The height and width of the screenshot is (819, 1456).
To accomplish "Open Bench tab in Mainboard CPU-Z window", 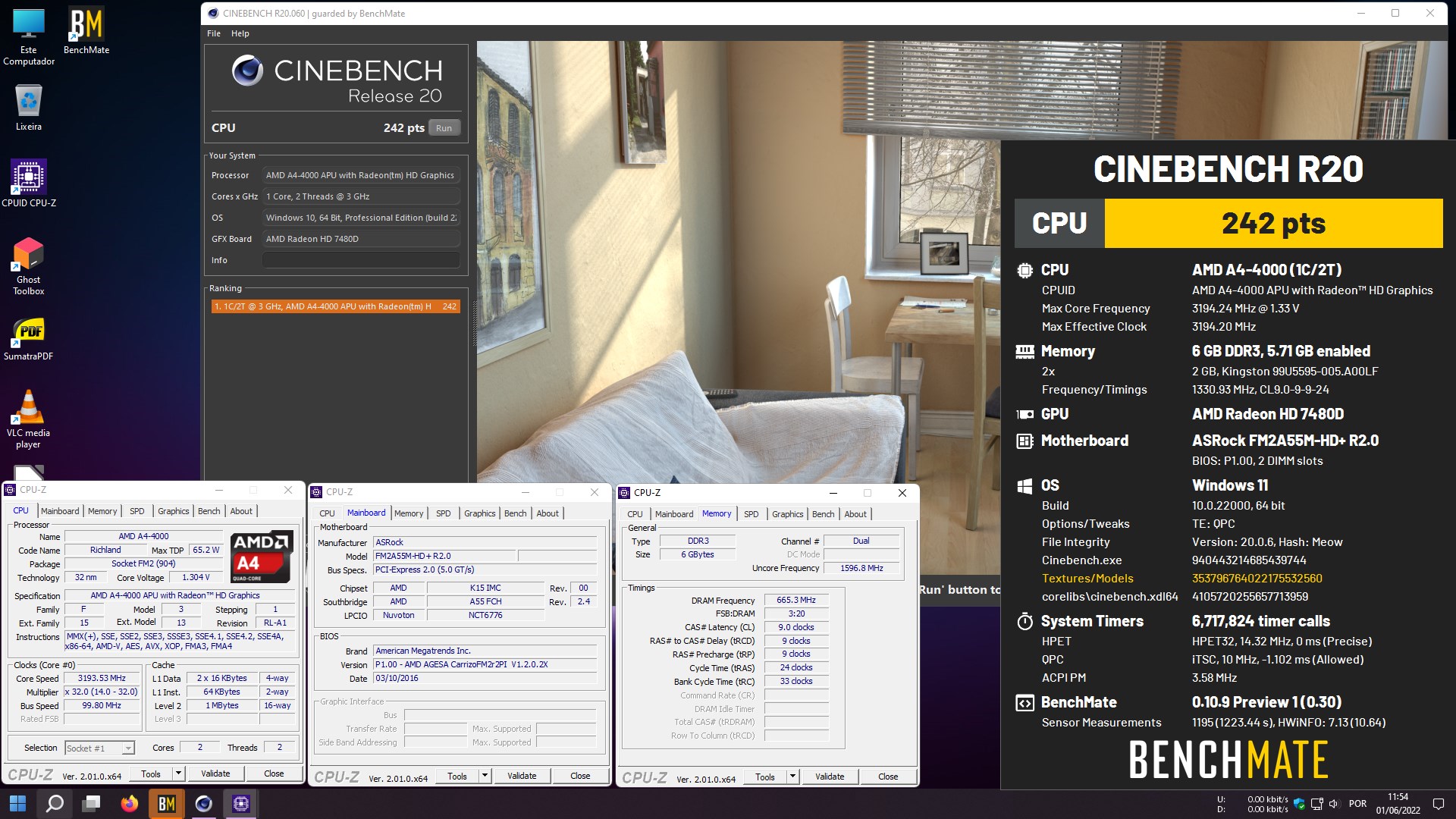I will coord(515,513).
